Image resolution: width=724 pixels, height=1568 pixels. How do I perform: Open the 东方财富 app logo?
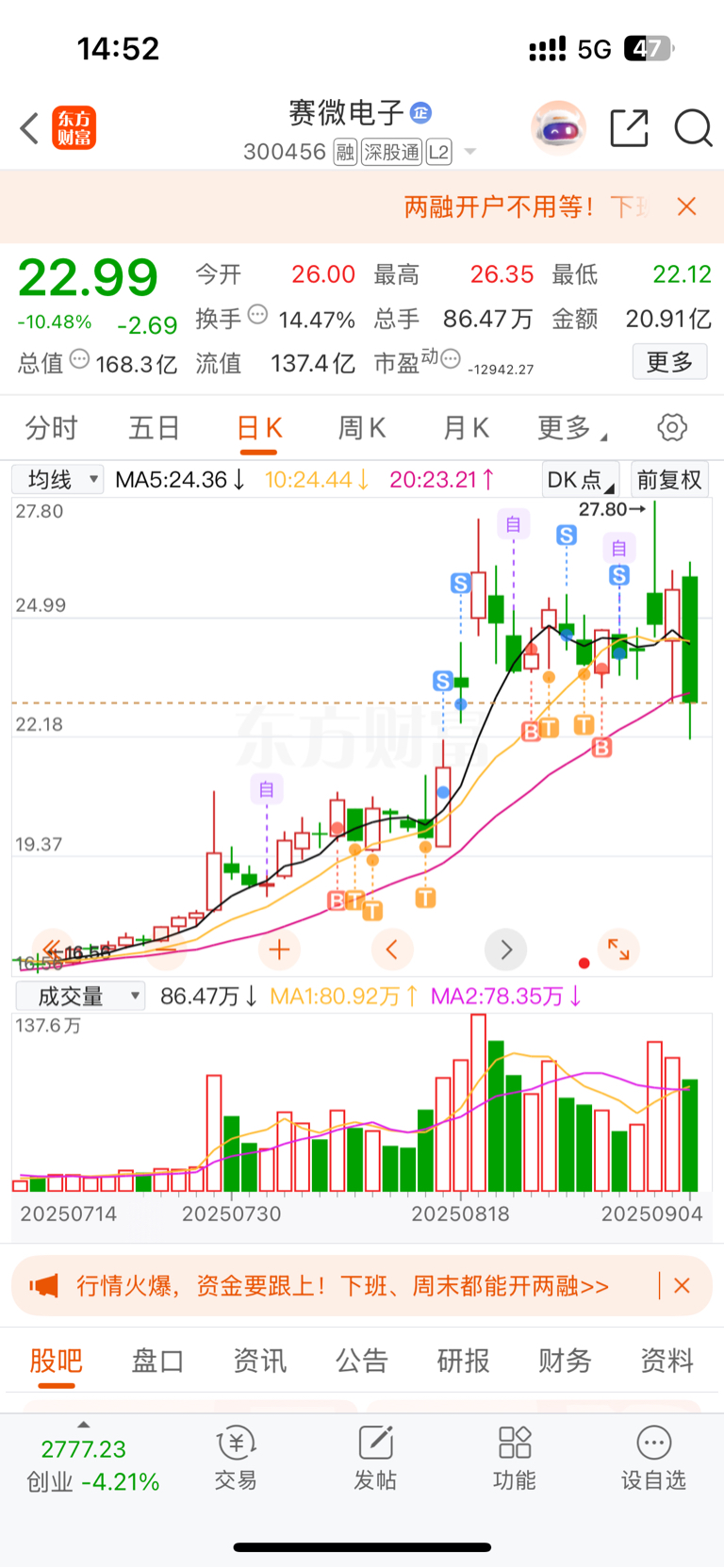pos(74,128)
